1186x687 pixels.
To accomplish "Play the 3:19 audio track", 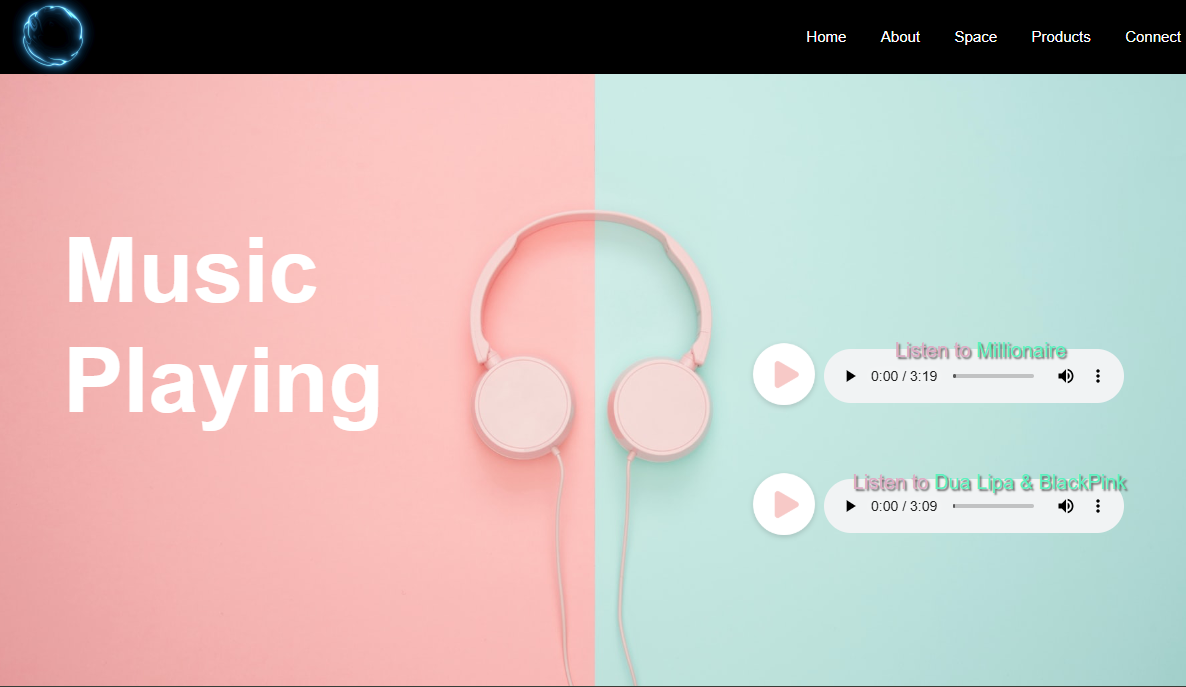I will 850,376.
